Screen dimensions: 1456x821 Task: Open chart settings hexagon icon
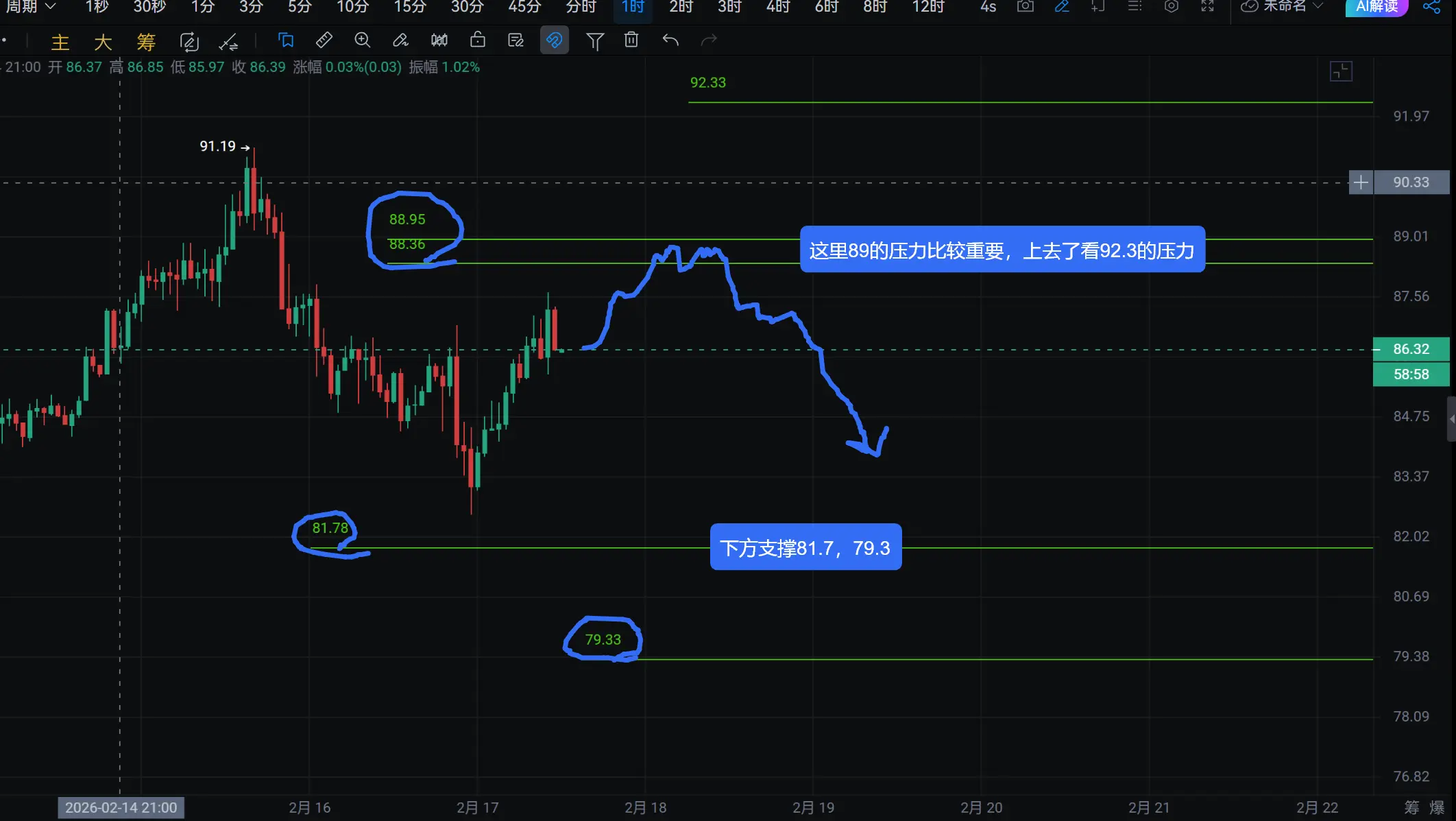coord(1172,7)
